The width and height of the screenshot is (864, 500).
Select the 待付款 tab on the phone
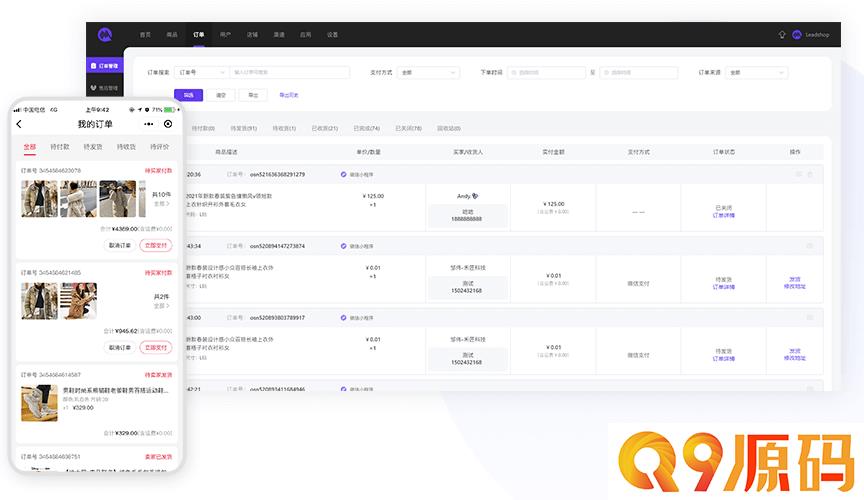click(x=60, y=147)
